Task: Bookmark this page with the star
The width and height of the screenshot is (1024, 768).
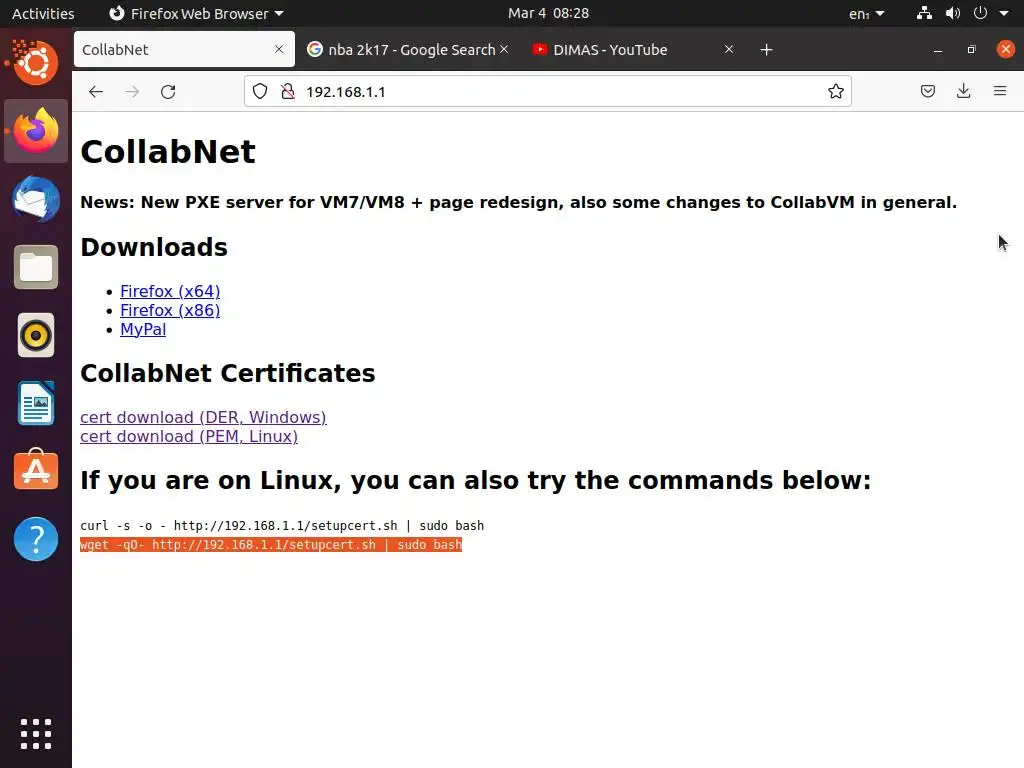Action: tap(835, 91)
